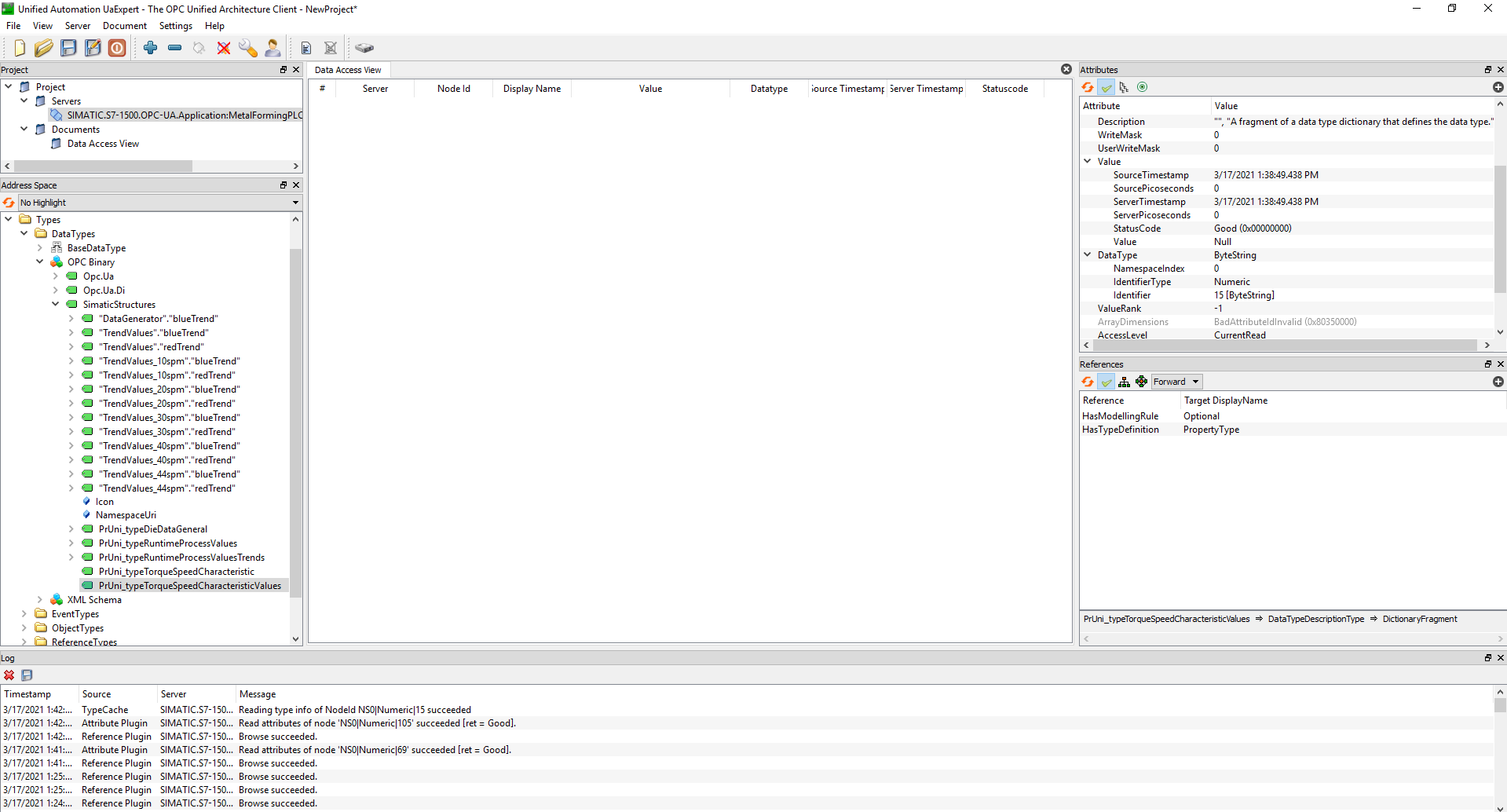Click the Statuscode column header
Screen dimensions: 1507x812
coord(1004,89)
